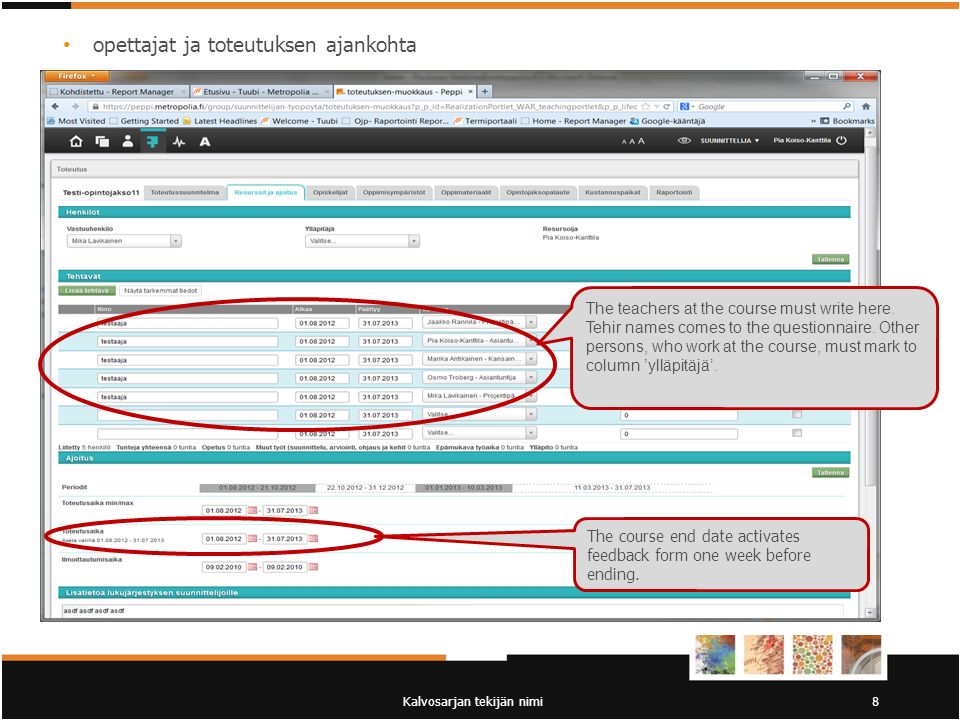The height and width of the screenshot is (720, 960).
Task: Open the Bookmarks button in bookmarks bar
Action: click(847, 121)
